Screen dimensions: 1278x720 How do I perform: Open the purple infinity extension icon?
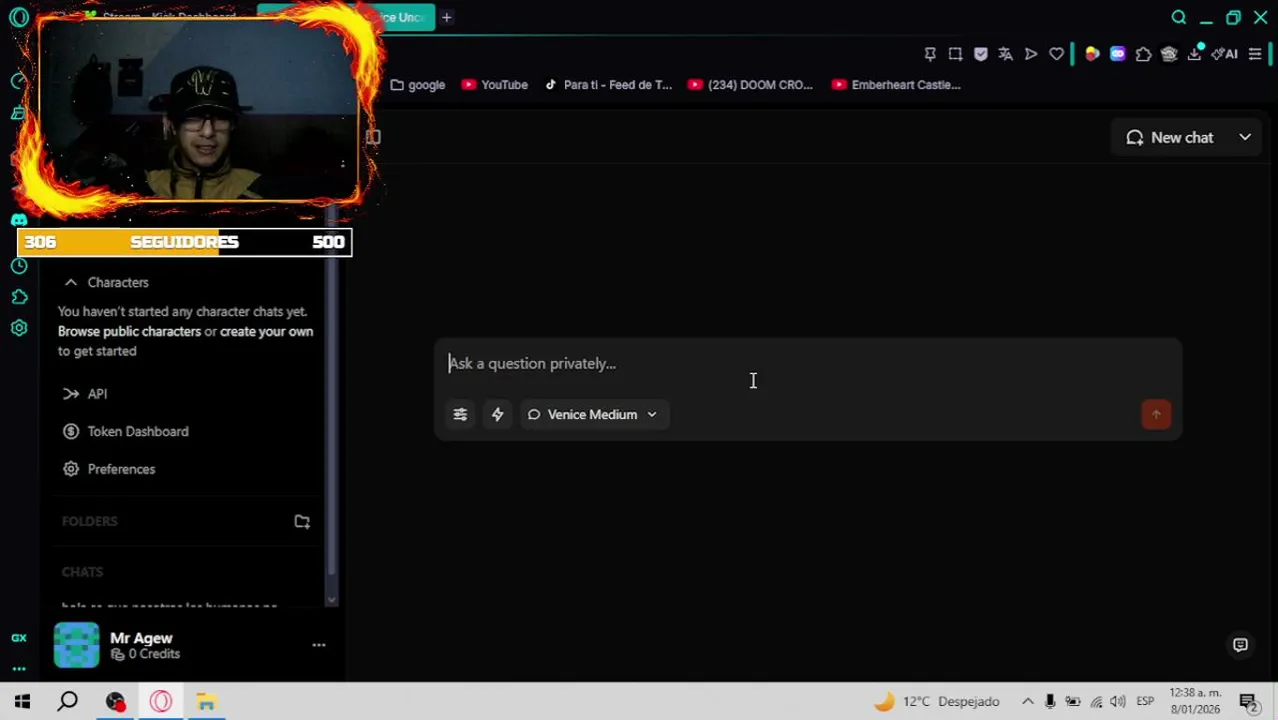click(1117, 54)
